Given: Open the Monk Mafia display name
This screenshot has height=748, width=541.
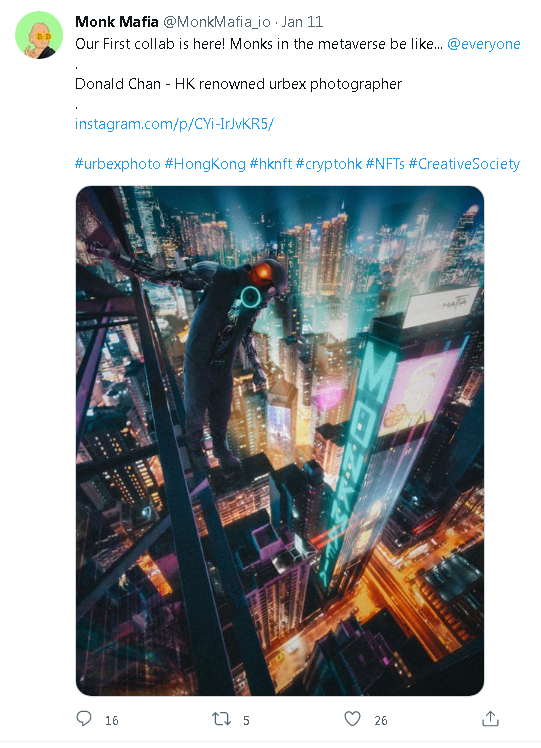Looking at the screenshot, I should (117, 21).
